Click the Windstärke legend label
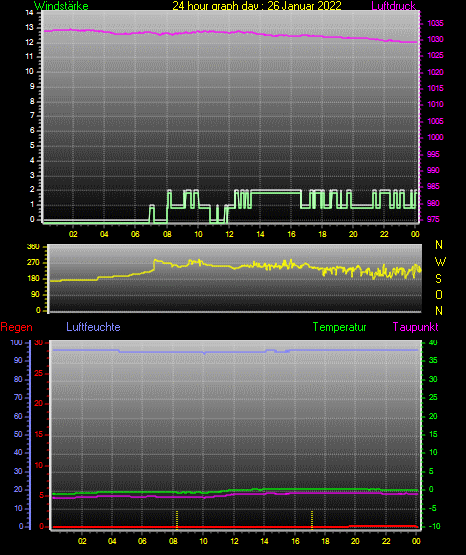 click(61, 6)
